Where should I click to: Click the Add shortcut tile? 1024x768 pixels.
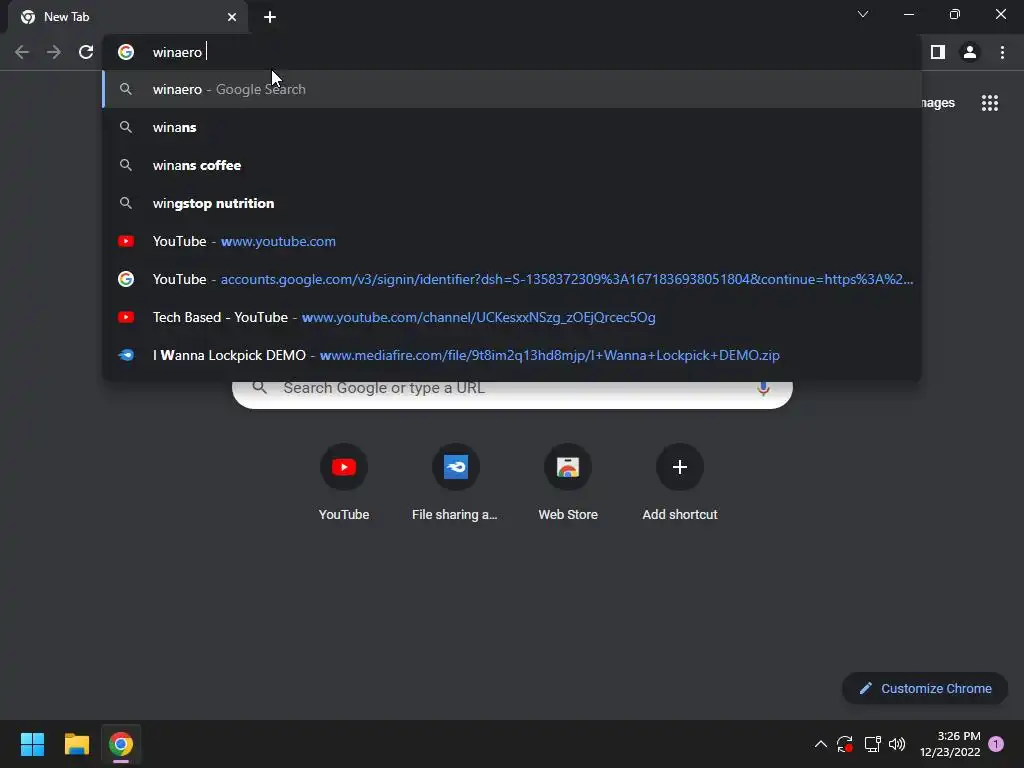pos(680,483)
